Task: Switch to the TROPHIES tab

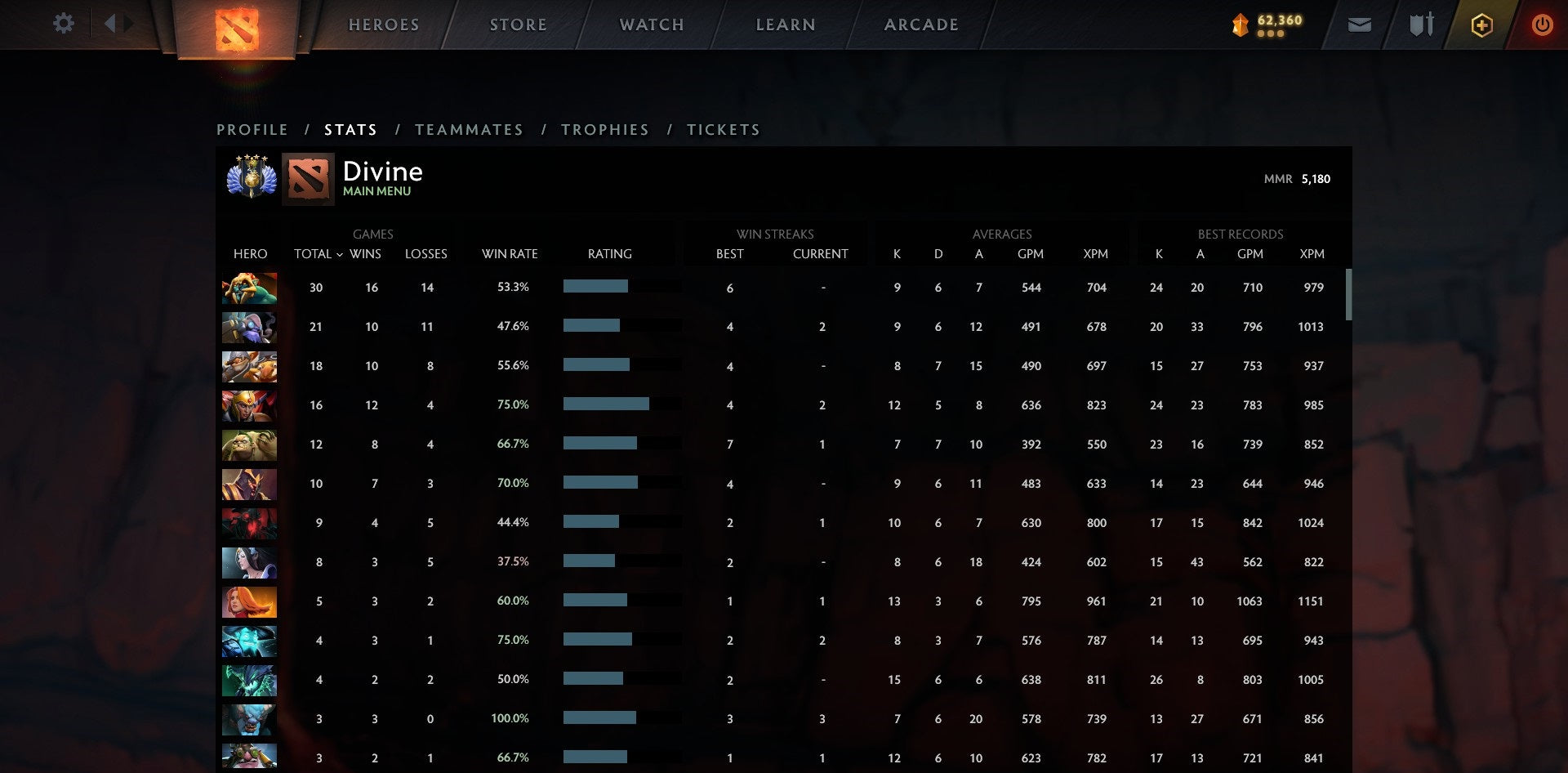Action: (604, 130)
